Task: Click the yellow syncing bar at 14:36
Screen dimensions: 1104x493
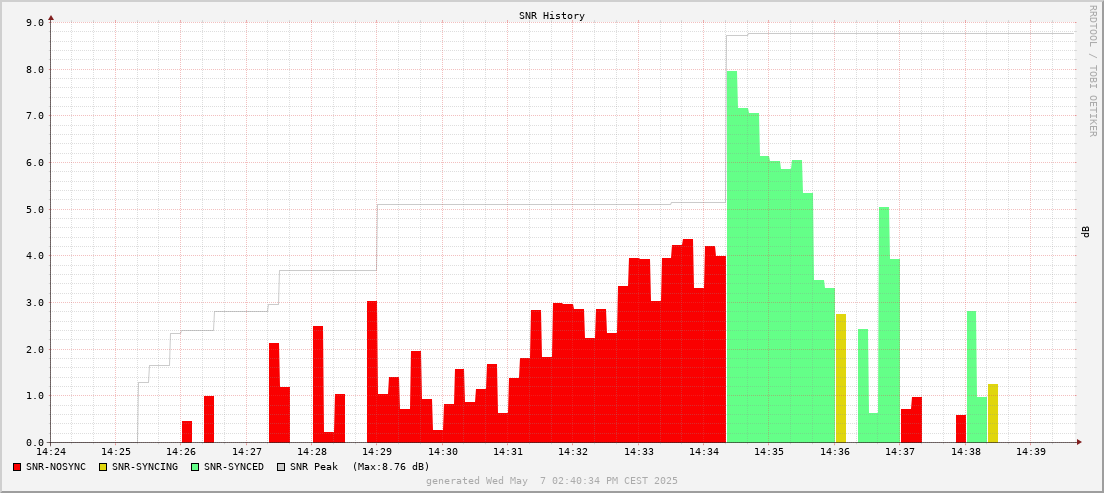Action: pyautogui.click(x=841, y=378)
